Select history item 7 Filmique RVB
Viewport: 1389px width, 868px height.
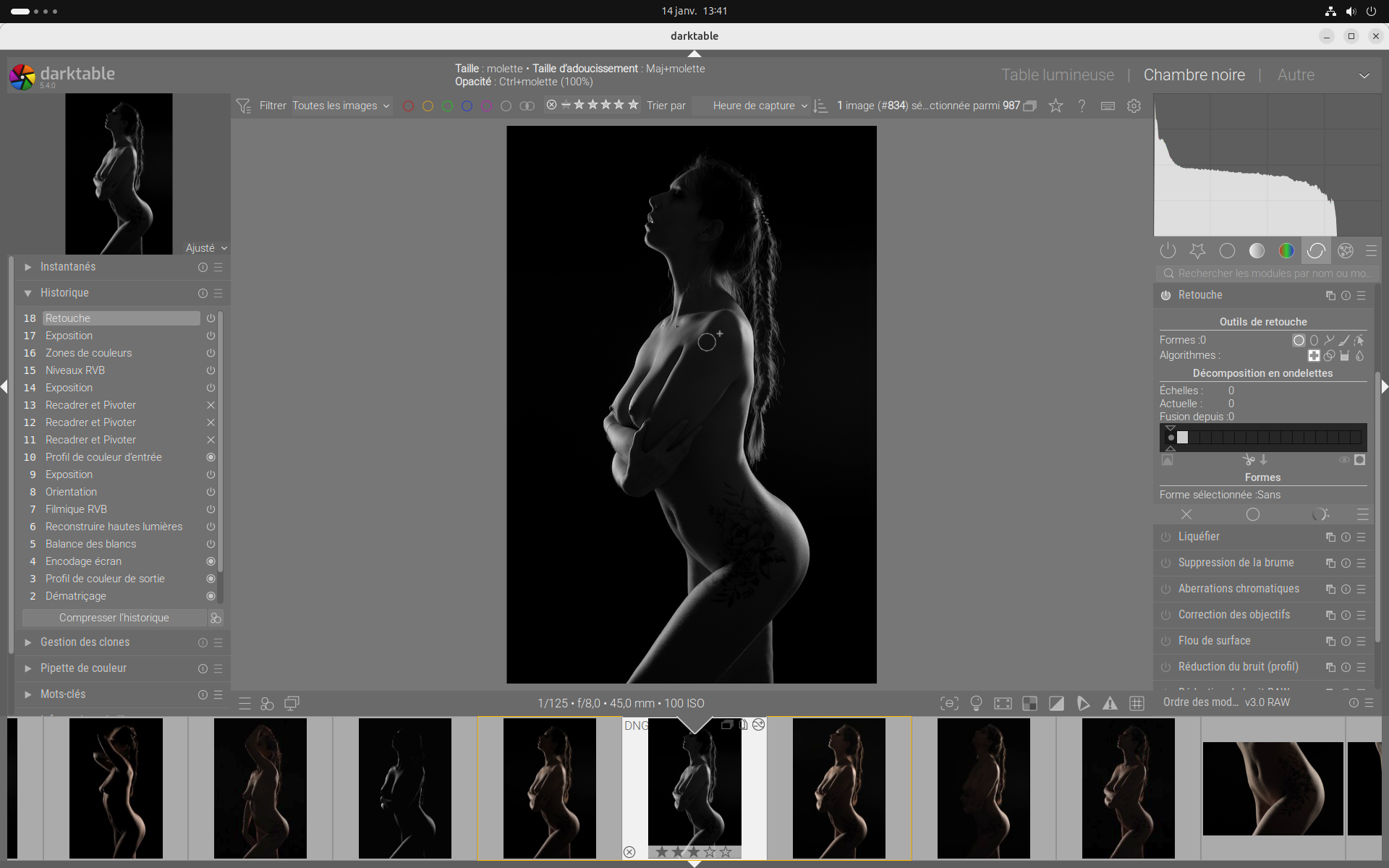point(76,509)
